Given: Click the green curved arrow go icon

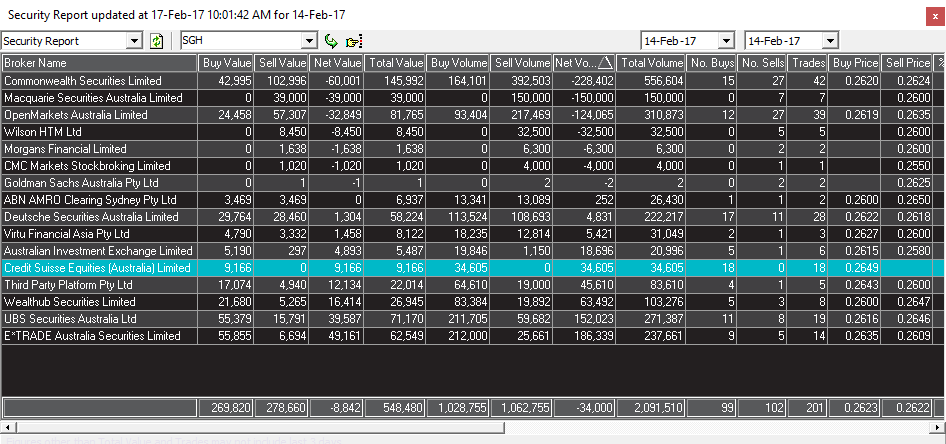Looking at the screenshot, I should (331, 41).
